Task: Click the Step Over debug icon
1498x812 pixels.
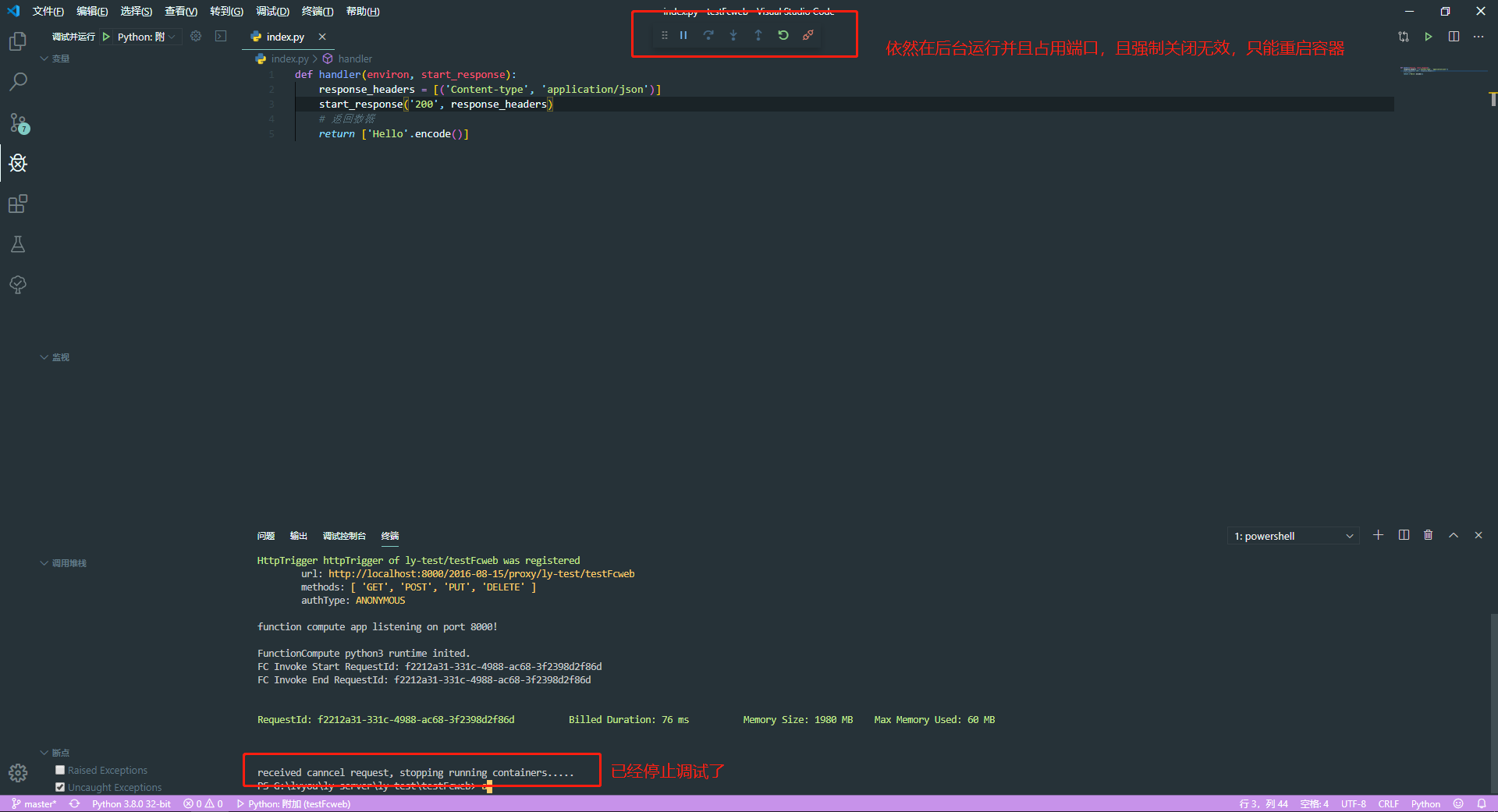Action: (x=708, y=35)
